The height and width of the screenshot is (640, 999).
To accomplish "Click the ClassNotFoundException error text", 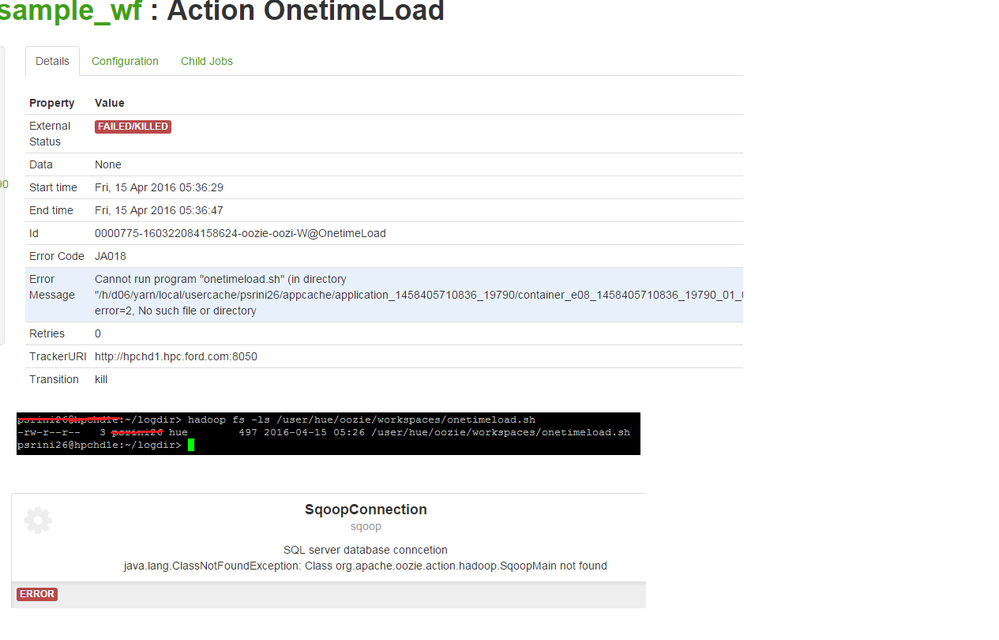I will 365,566.
